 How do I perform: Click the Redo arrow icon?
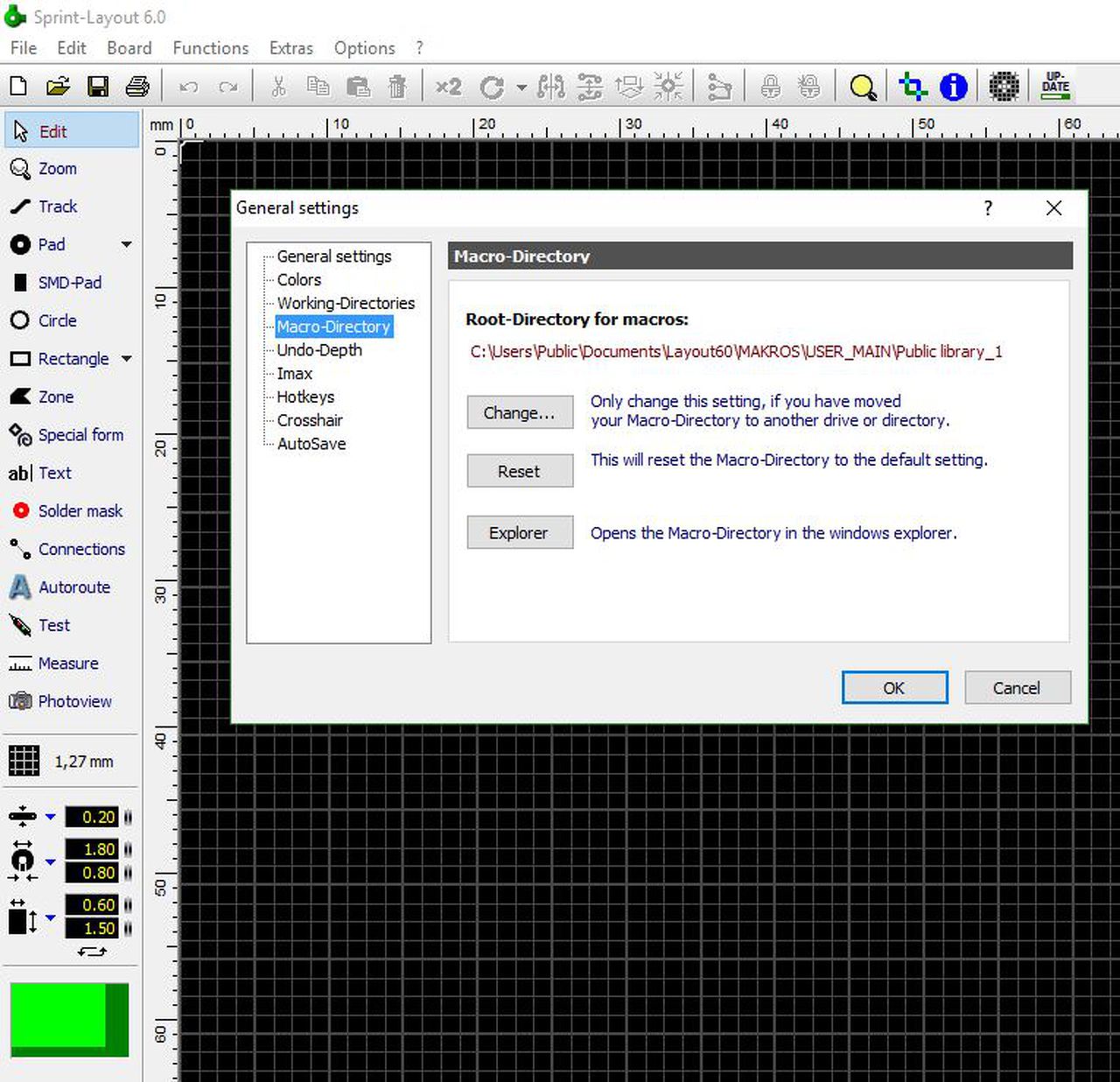(x=228, y=87)
